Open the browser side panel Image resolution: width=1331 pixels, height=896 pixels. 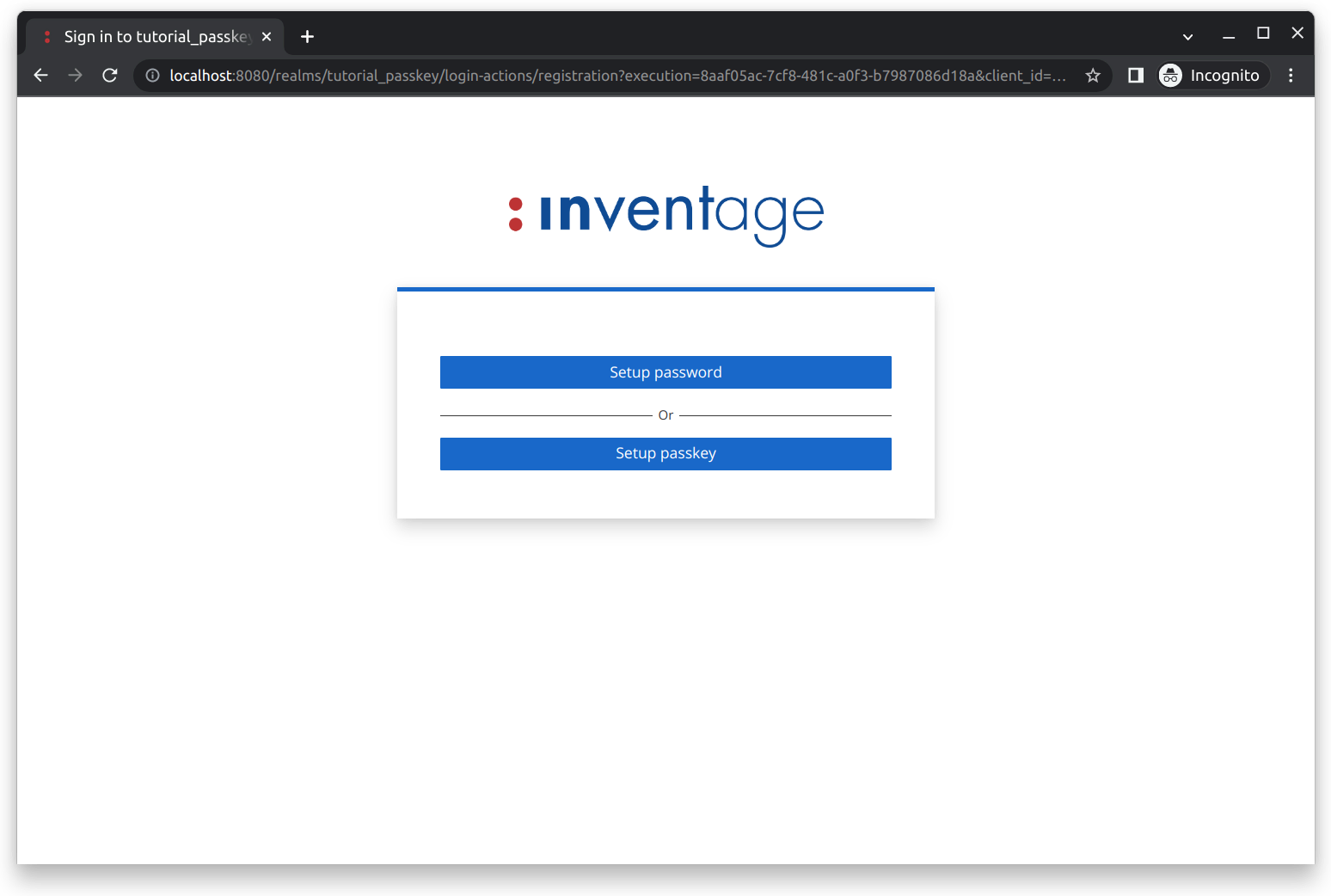[1136, 76]
